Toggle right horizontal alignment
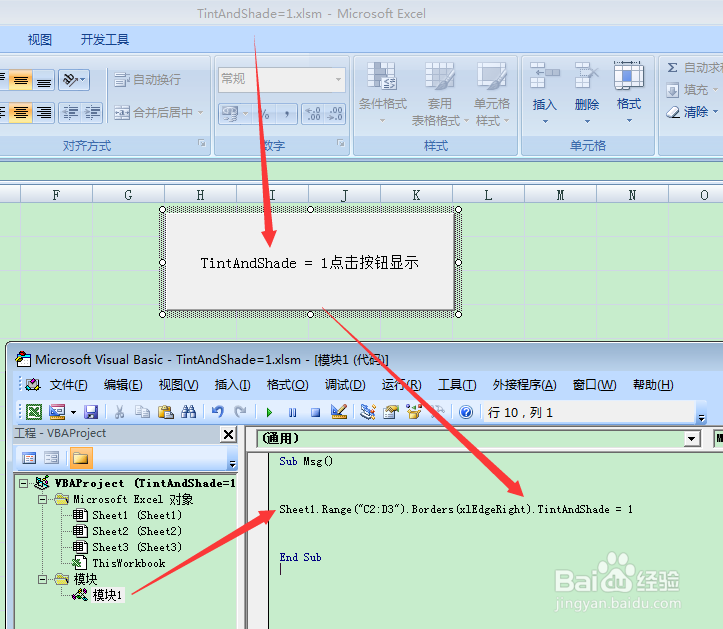 pyautogui.click(x=44, y=113)
